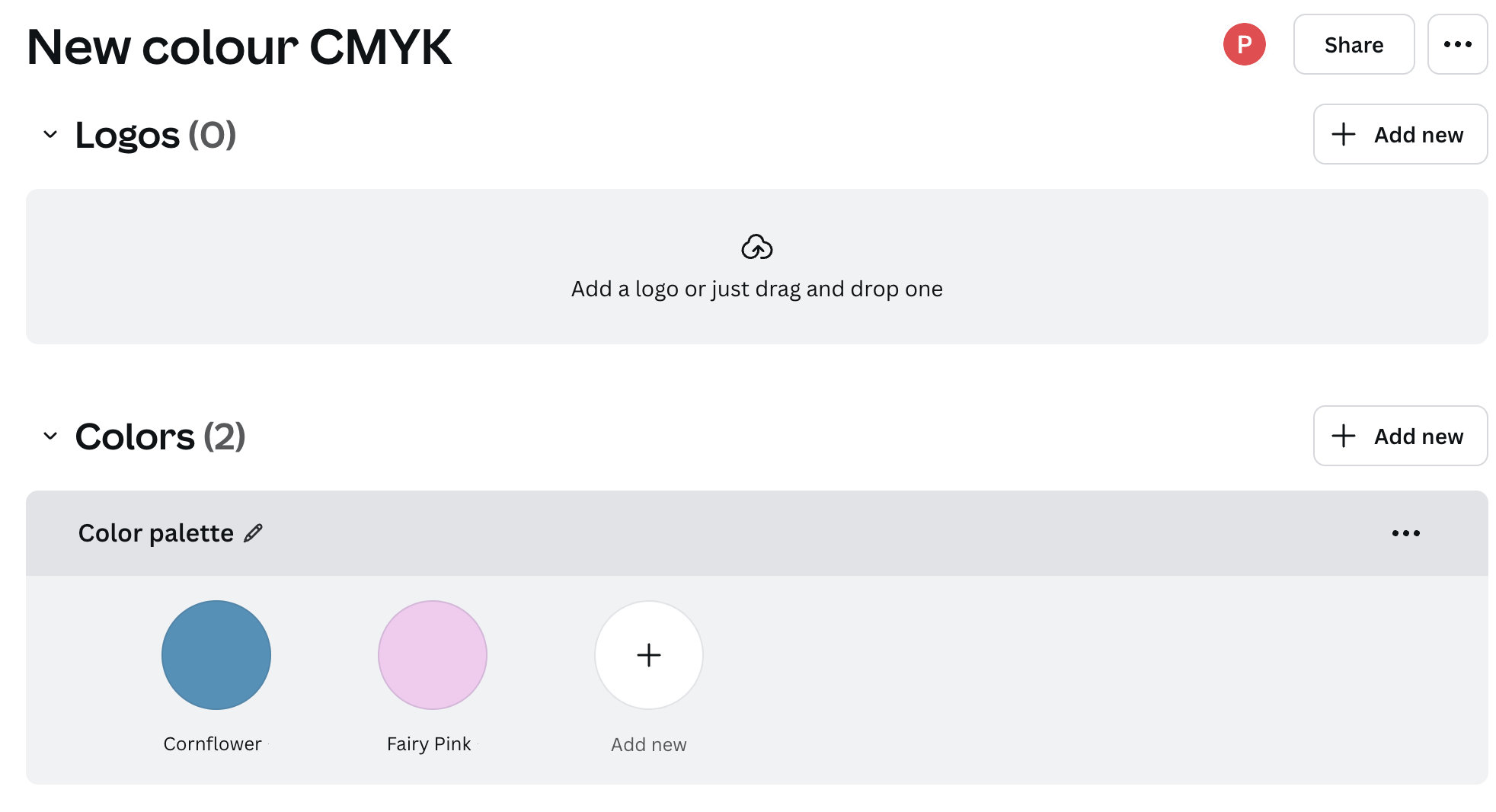This screenshot has height=812, width=1496.
Task: Open the Color palette three-dot options menu
Action: [1405, 533]
